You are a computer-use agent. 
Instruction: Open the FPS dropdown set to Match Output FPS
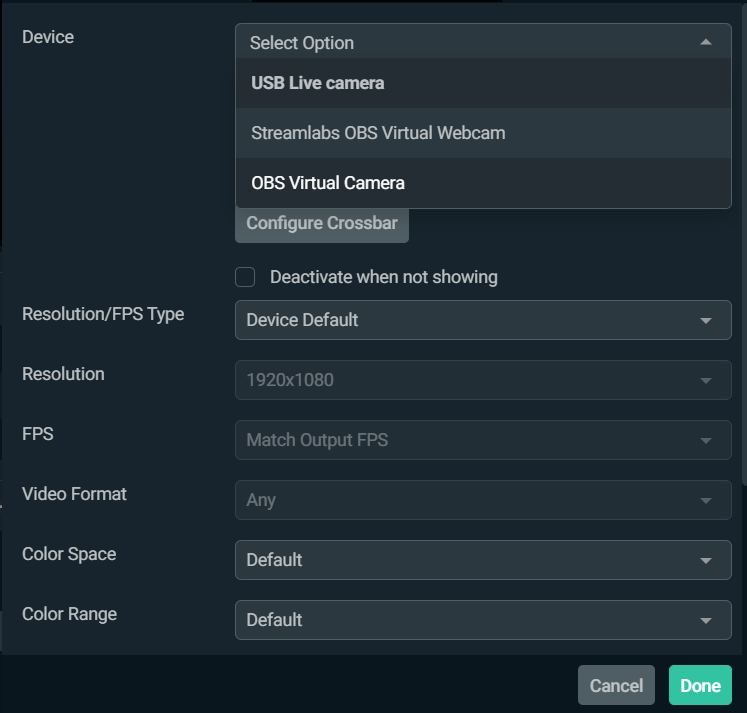(483, 440)
